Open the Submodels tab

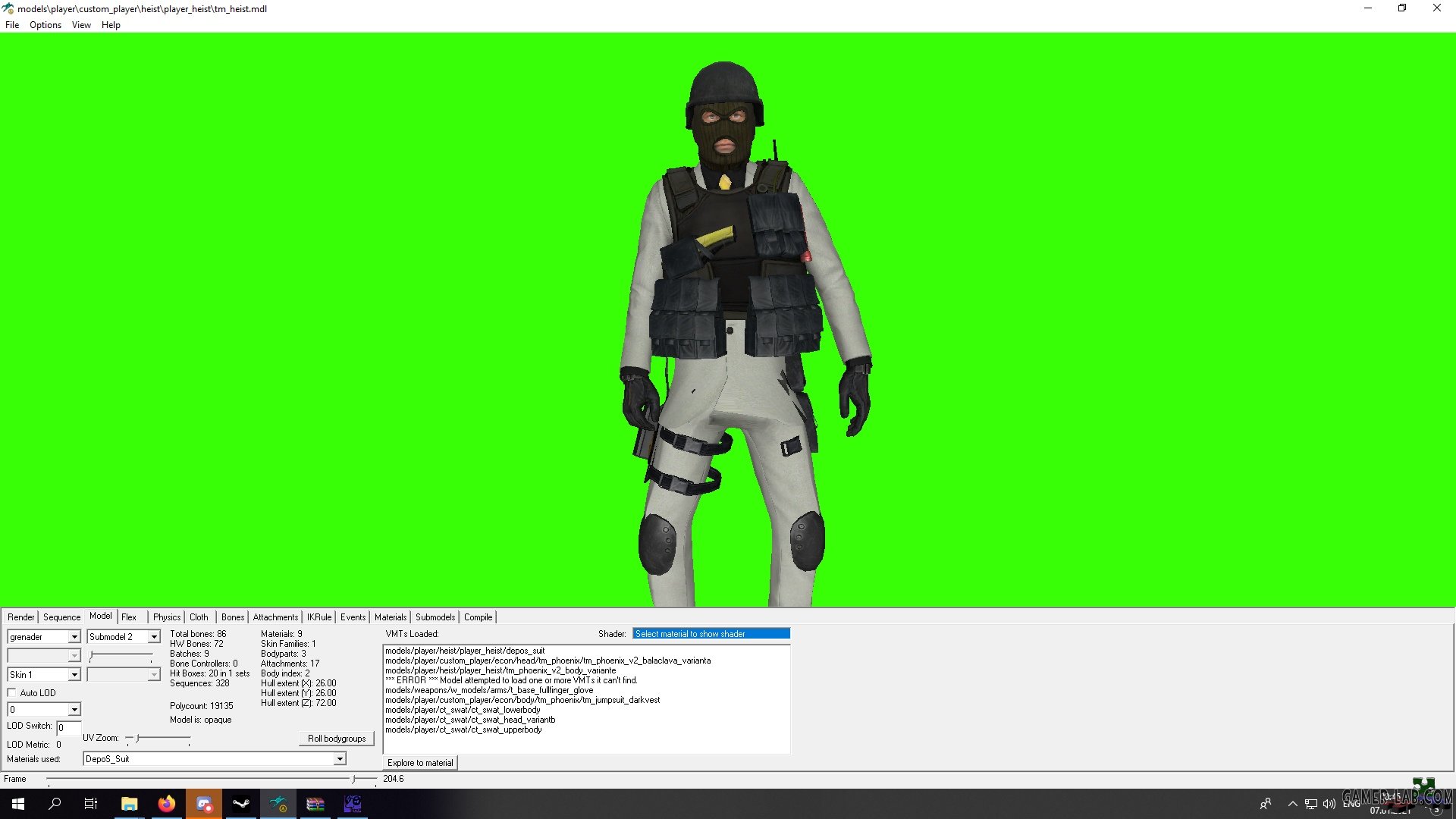(435, 617)
